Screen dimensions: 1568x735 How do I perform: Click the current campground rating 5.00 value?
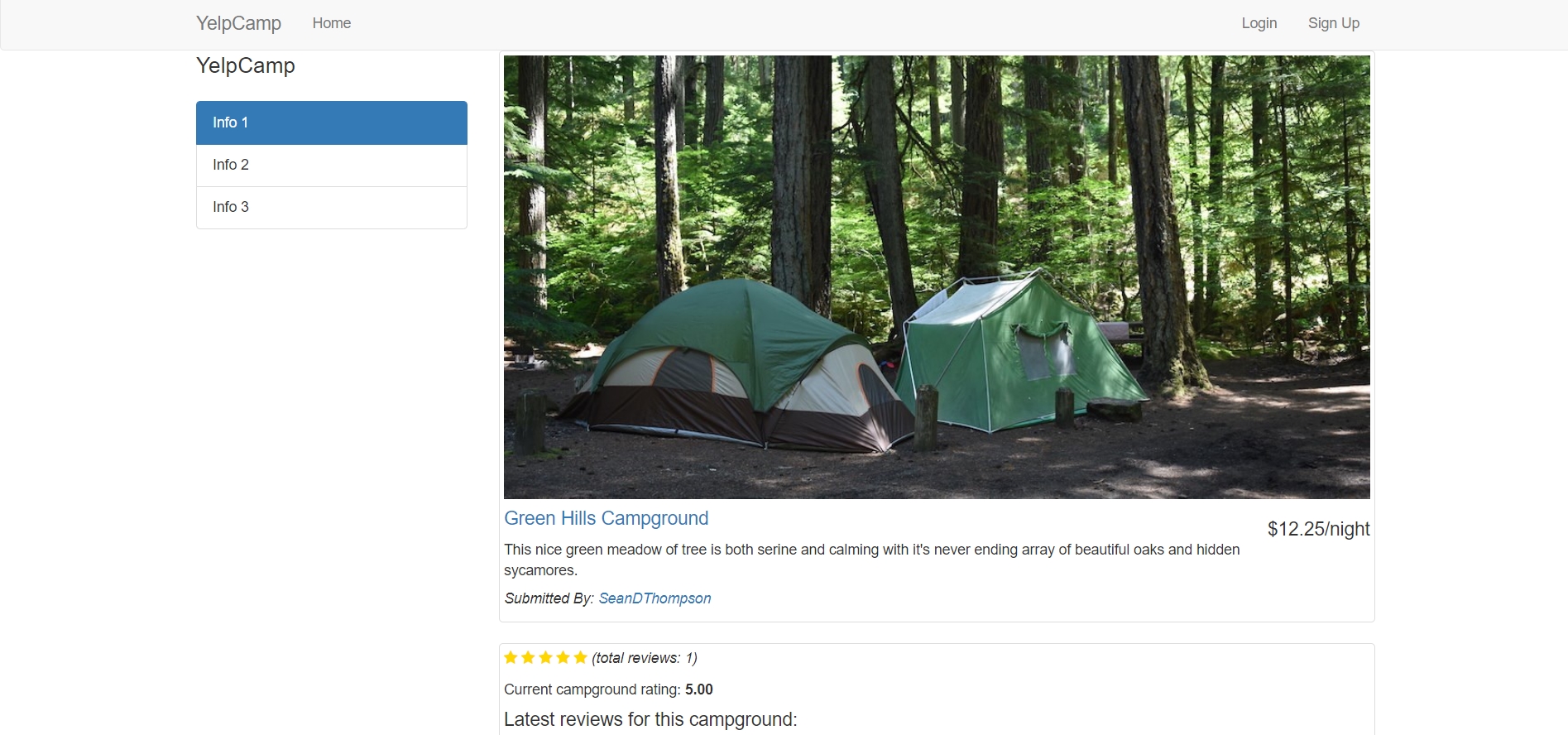pos(699,689)
